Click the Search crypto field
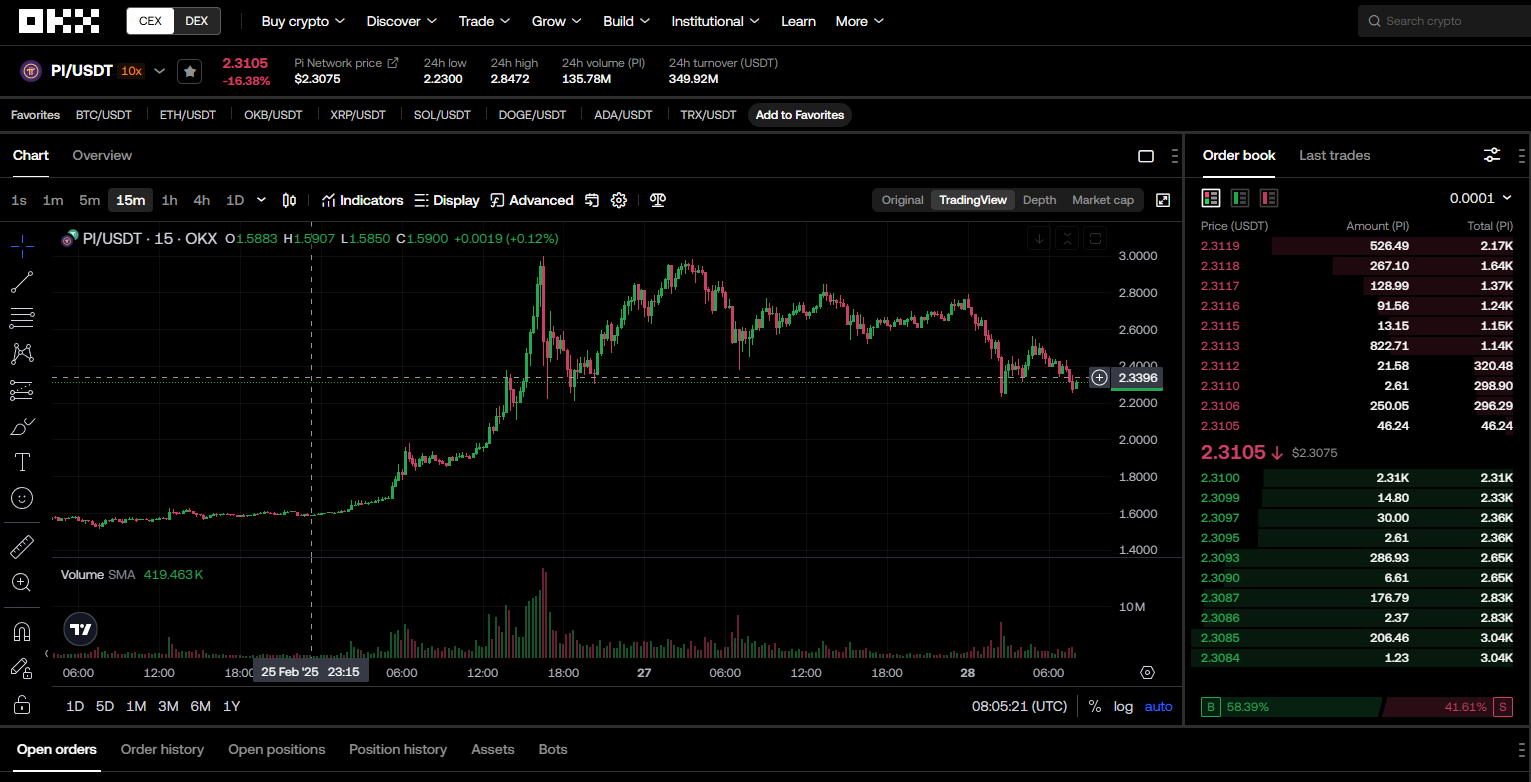This screenshot has height=782, width=1531. (x=1445, y=21)
